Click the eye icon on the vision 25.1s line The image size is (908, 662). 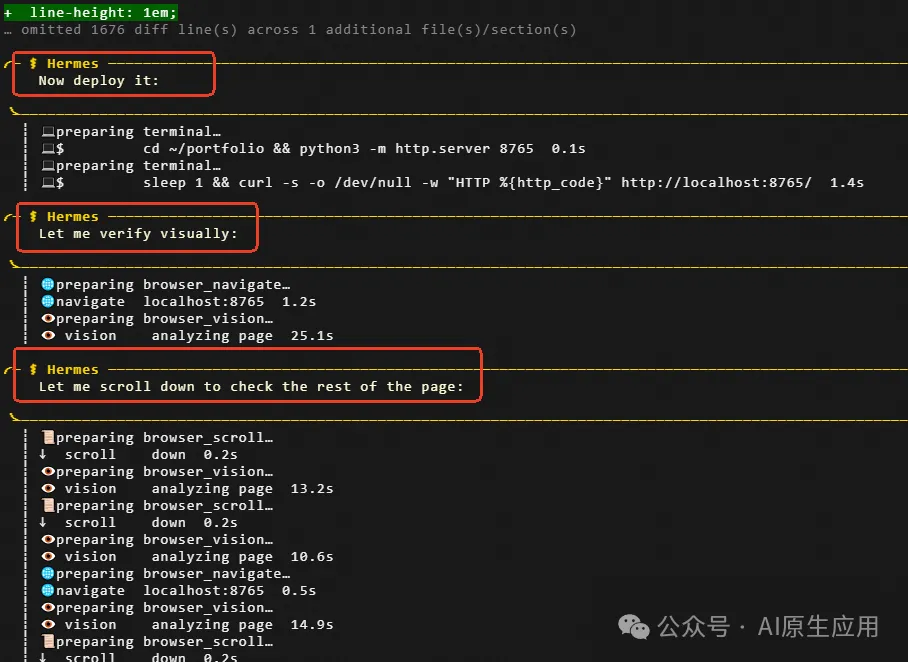[x=47, y=336]
